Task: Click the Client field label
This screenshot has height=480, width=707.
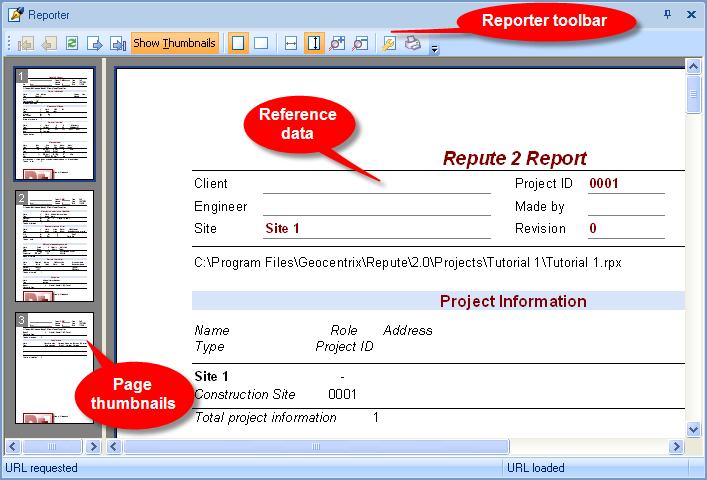Action: click(211, 183)
